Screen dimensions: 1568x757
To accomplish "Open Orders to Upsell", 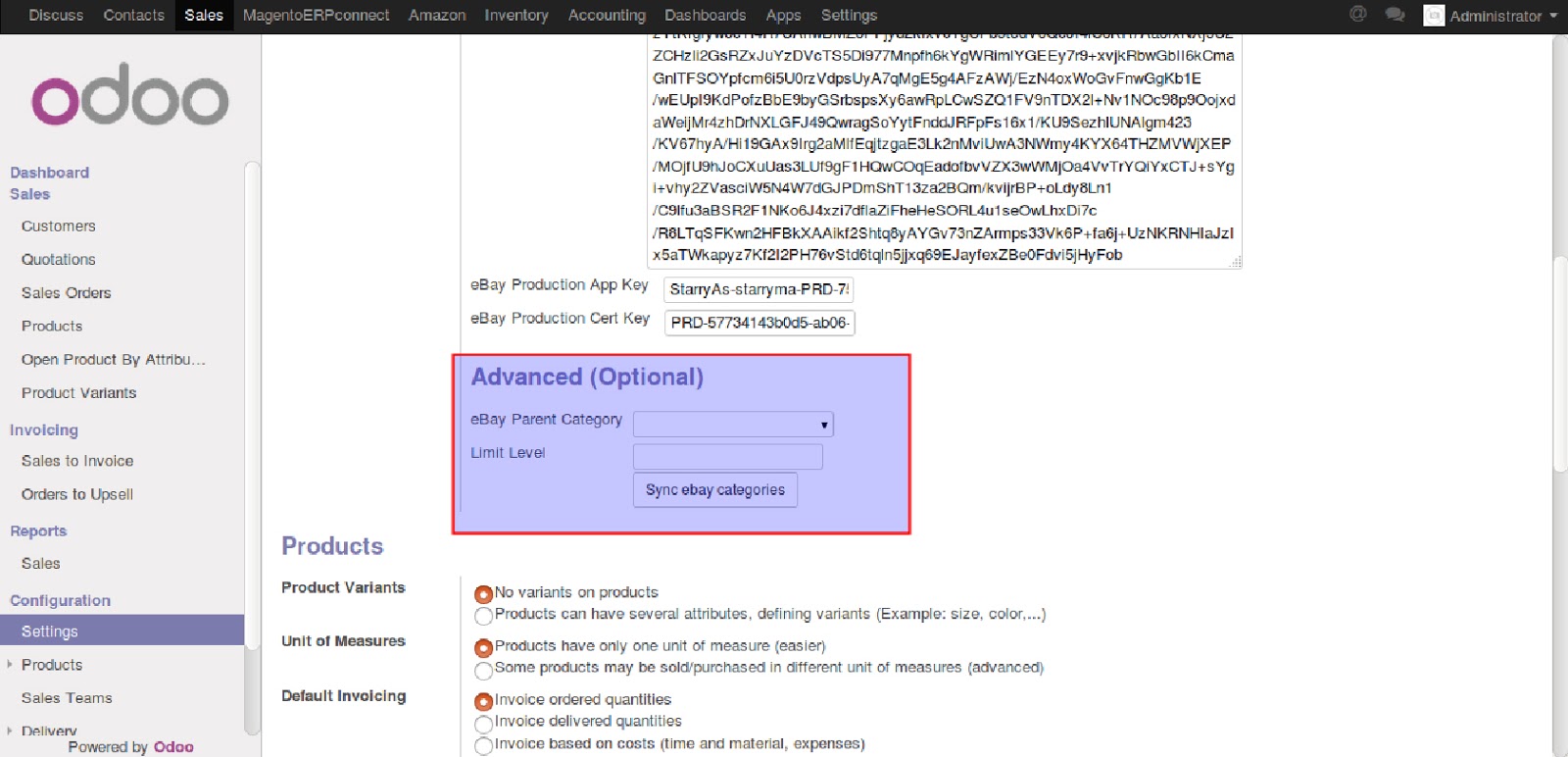I will pos(77,494).
